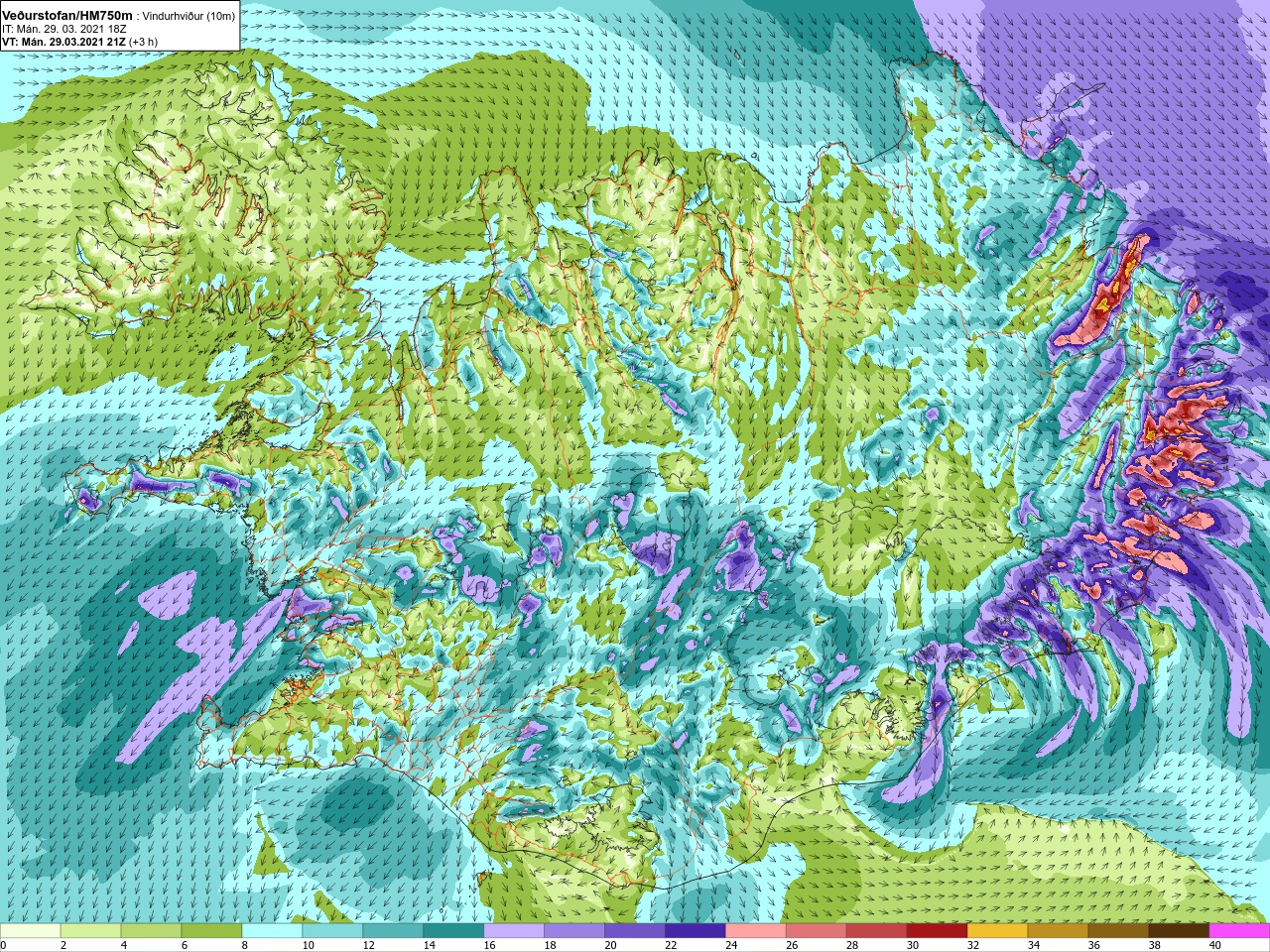1270x952 pixels.
Task: Click the yellow 32–34 legend swatch
Action: tap(998, 930)
